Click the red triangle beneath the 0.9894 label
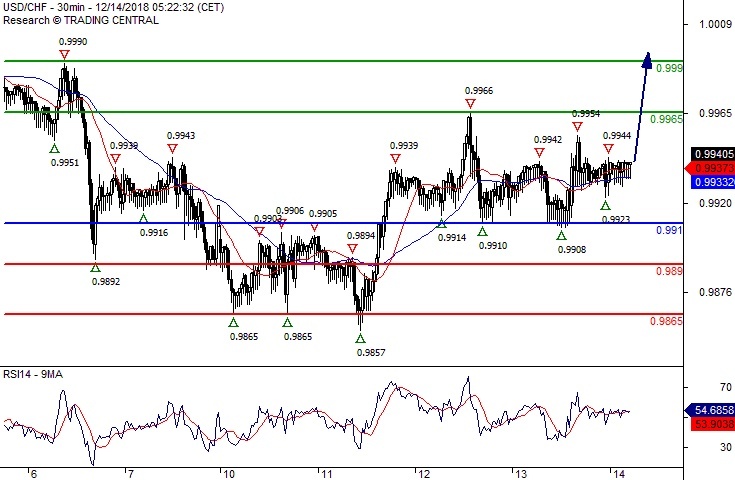The width and height of the screenshot is (735, 480). pos(352,248)
